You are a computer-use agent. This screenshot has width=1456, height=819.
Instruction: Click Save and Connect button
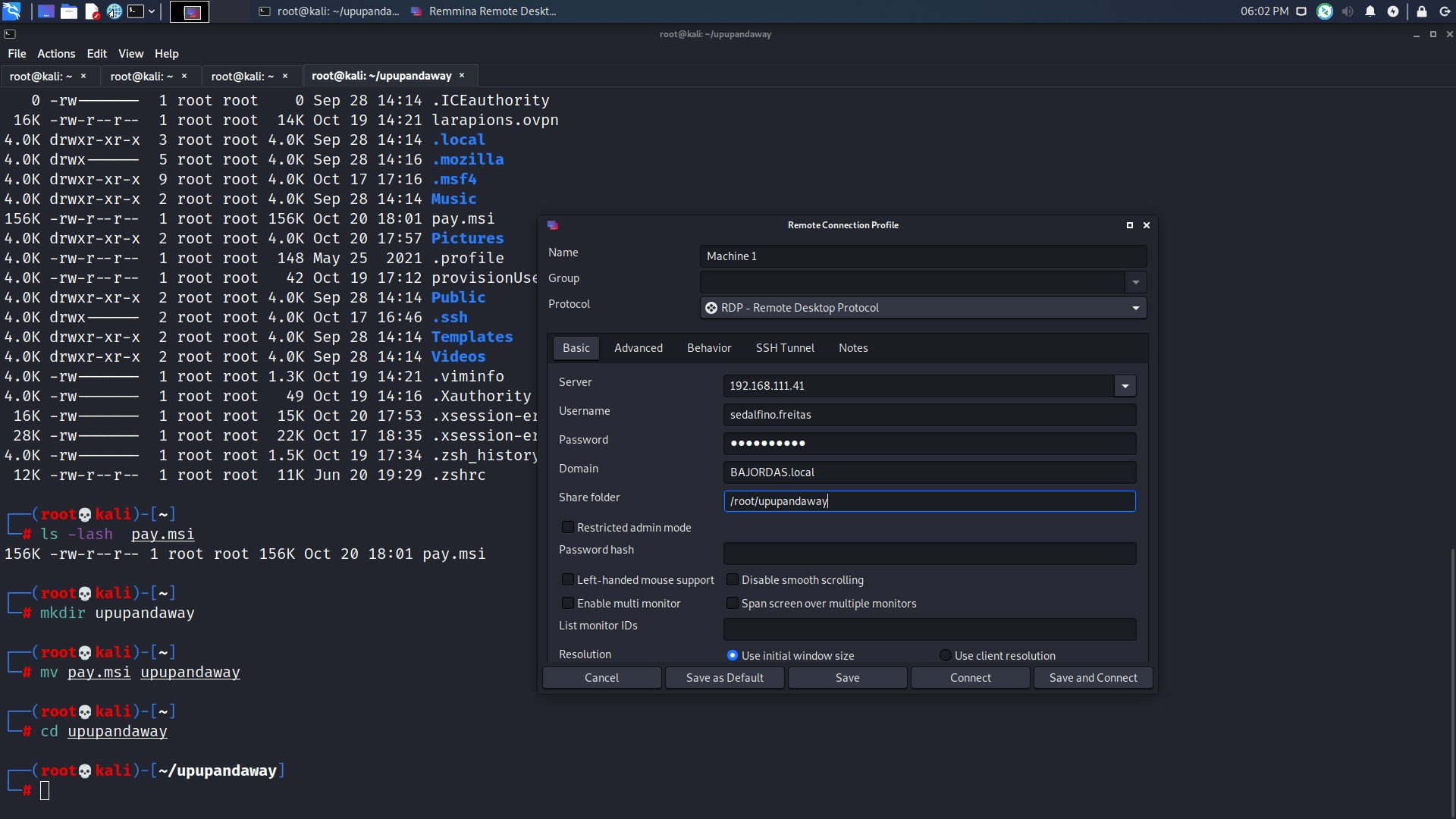1093,677
